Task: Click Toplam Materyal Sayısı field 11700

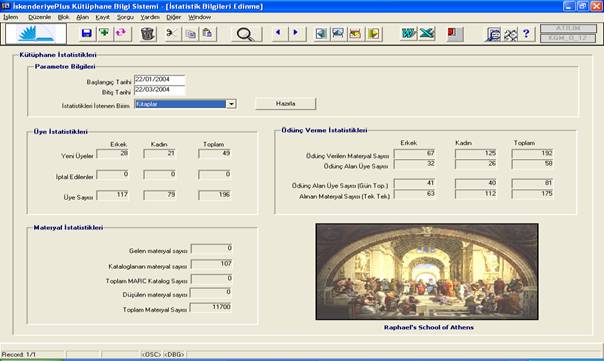Action: tap(211, 307)
